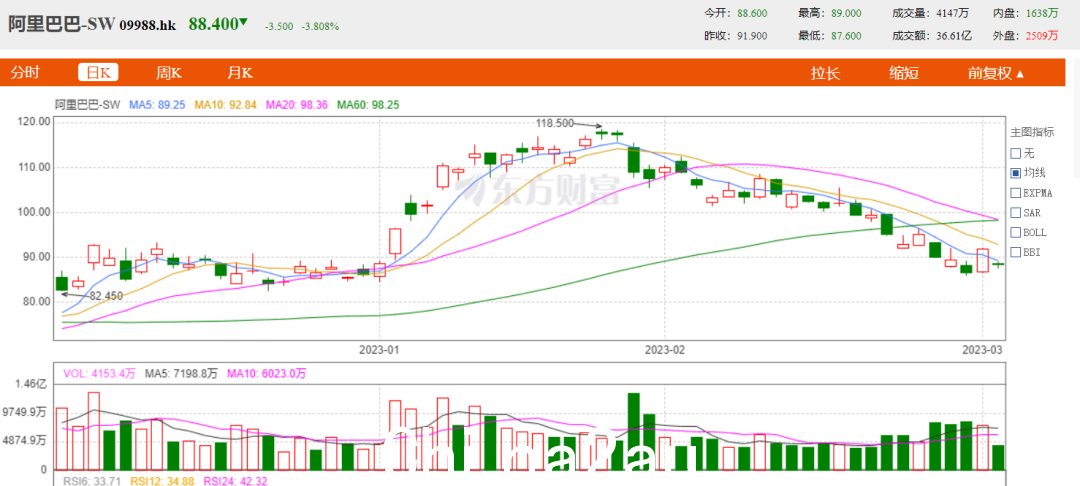
Task: Click the 120.00 price axis label
Action: pos(33,122)
